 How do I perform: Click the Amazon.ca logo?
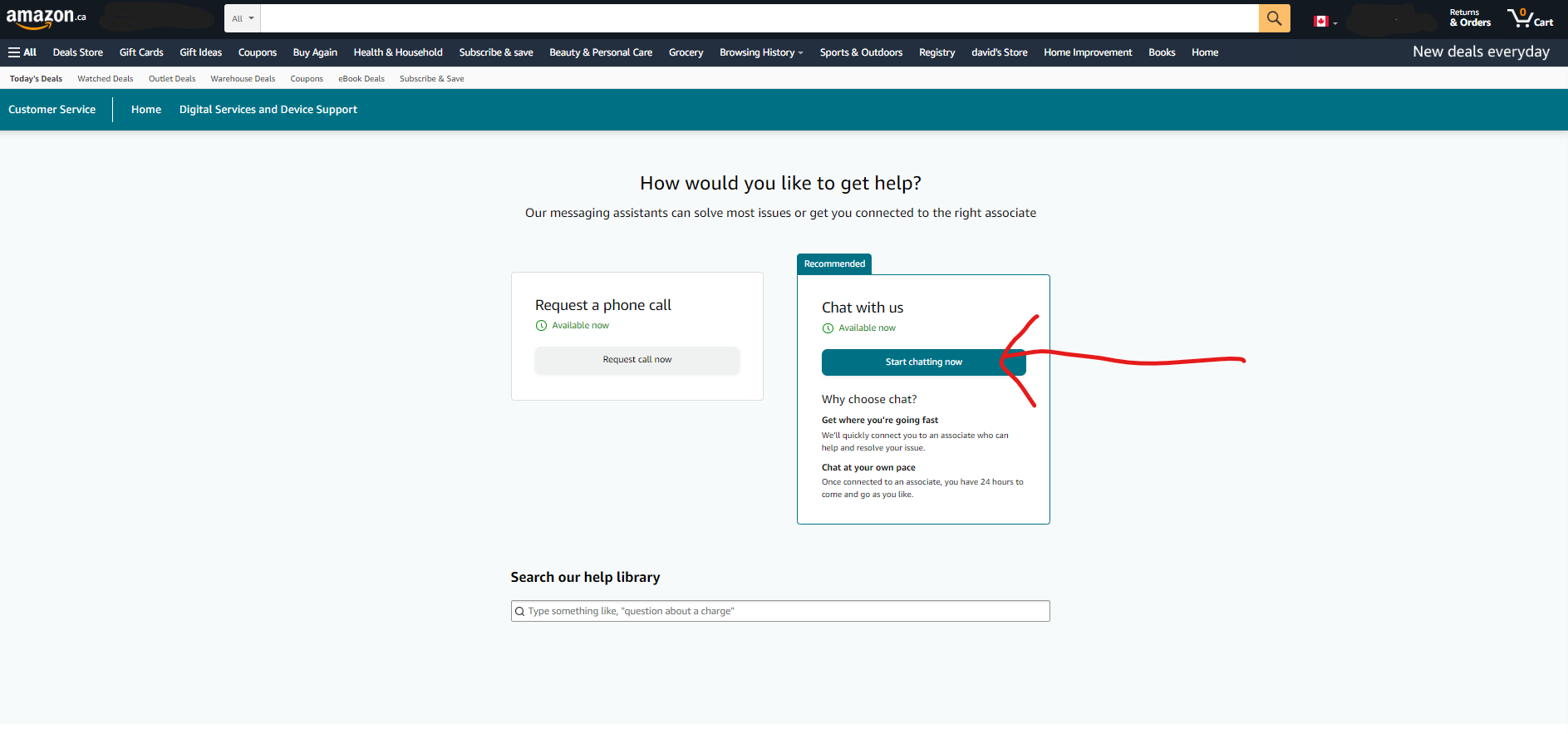click(46, 17)
